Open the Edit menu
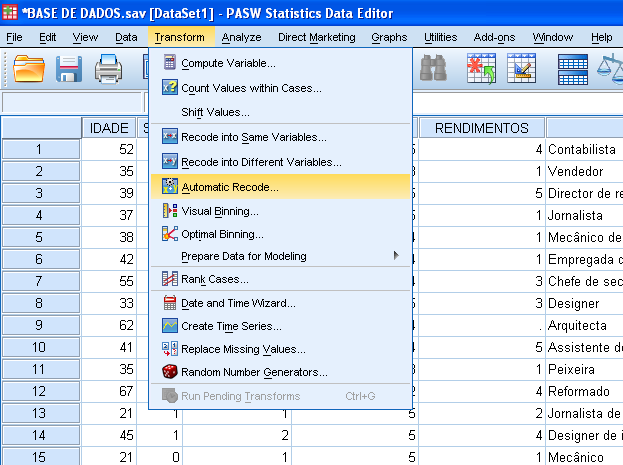623x465 pixels. pos(47,37)
